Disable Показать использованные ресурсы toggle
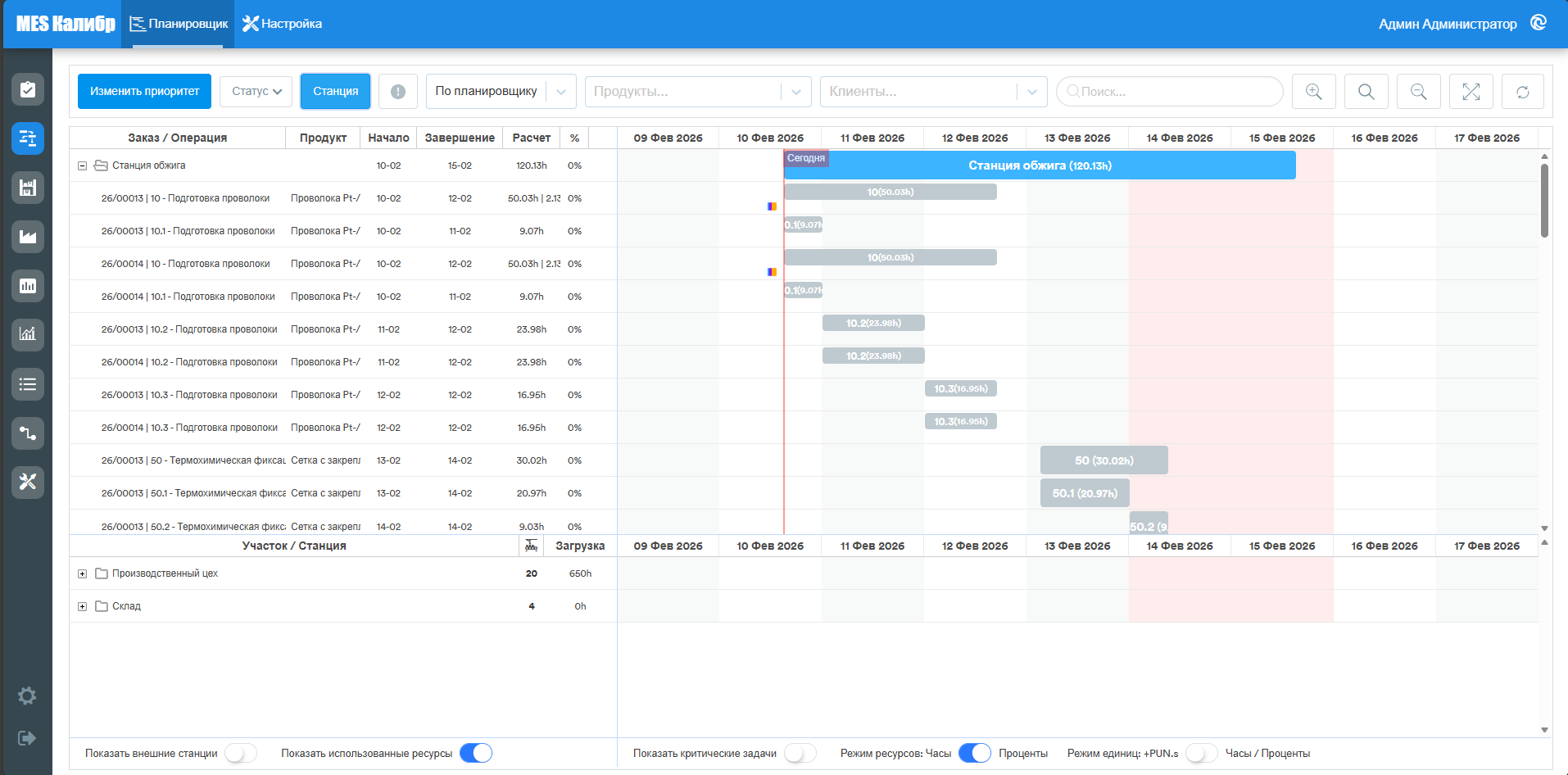 476,753
